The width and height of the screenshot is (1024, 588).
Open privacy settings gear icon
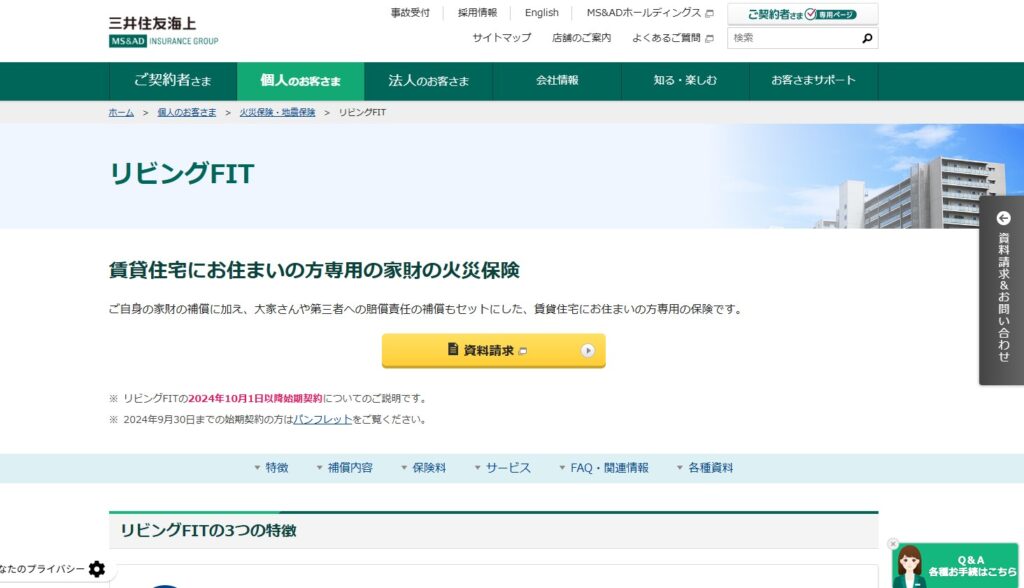tap(96, 569)
